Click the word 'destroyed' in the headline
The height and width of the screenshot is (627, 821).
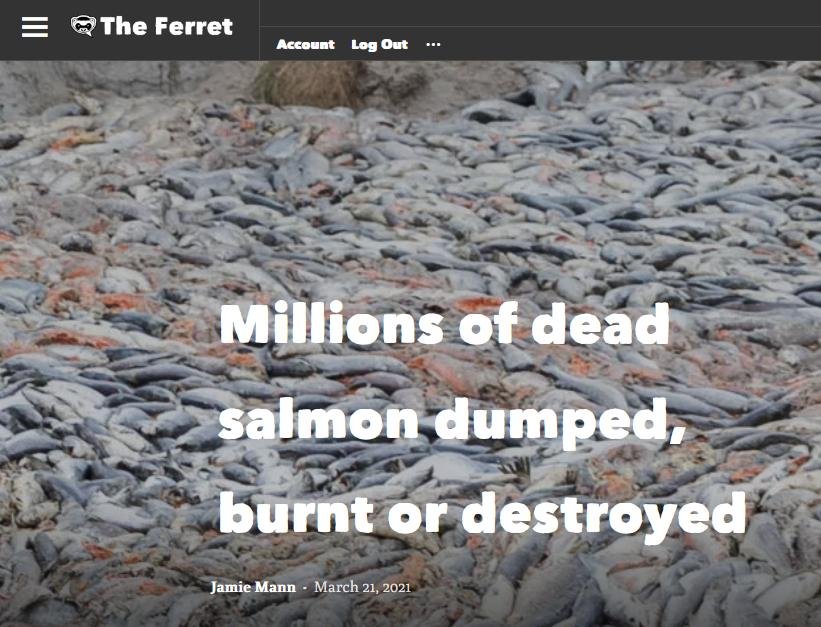(x=604, y=515)
